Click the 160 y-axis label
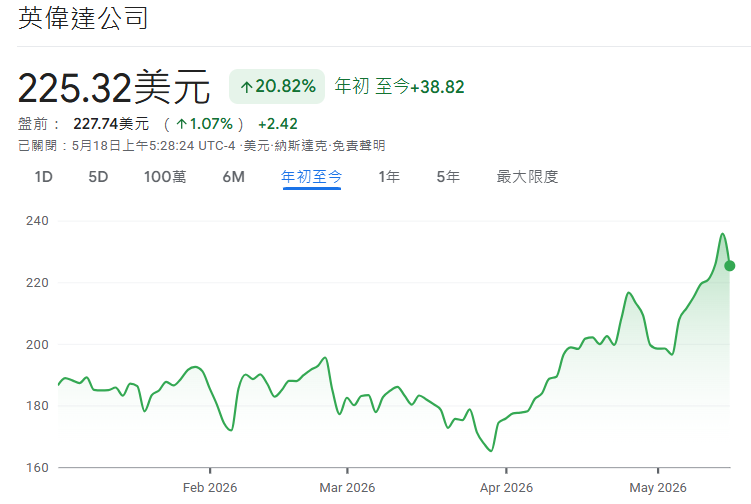Screen dimensions: 751x504 point(37,468)
